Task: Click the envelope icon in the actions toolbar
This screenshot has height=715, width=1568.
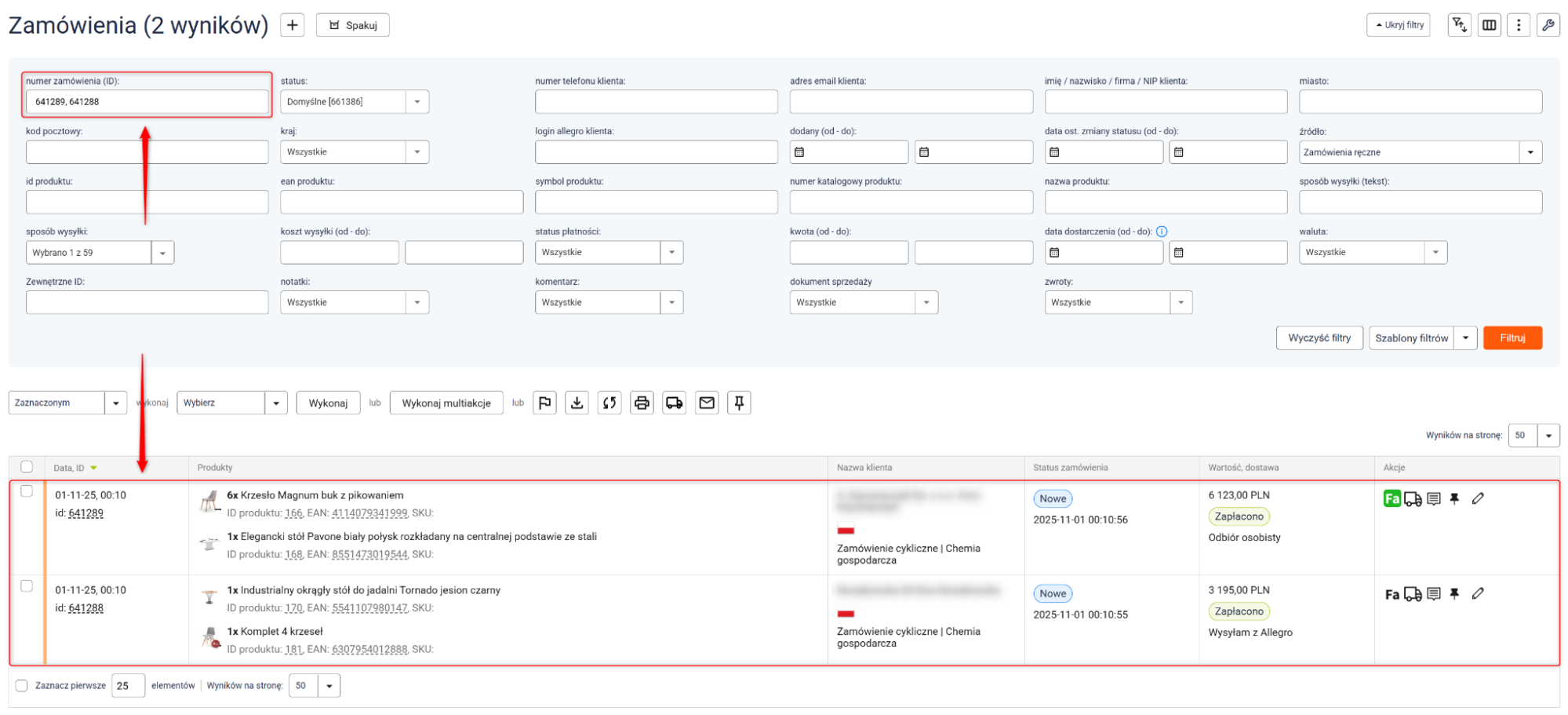Action: (707, 403)
